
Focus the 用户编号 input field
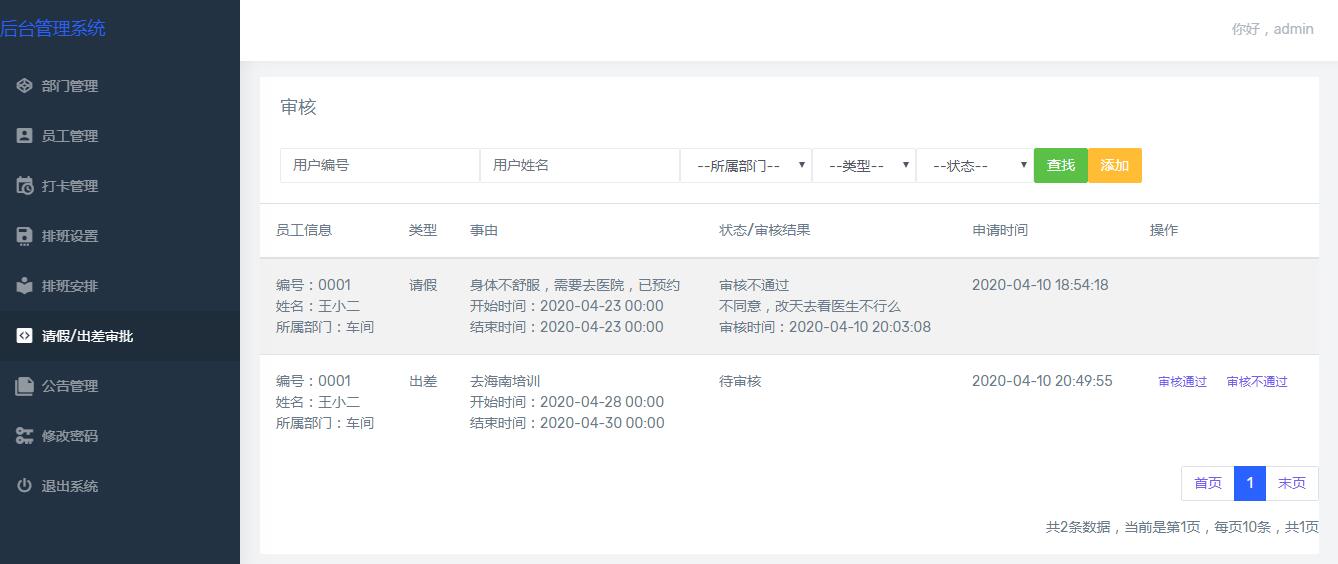click(x=380, y=165)
